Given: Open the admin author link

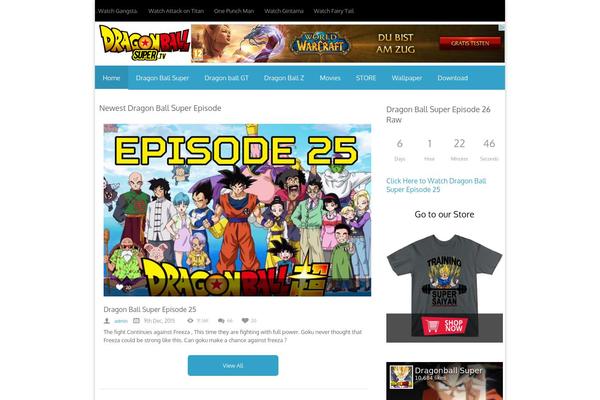Looking at the screenshot, I should tap(121, 321).
